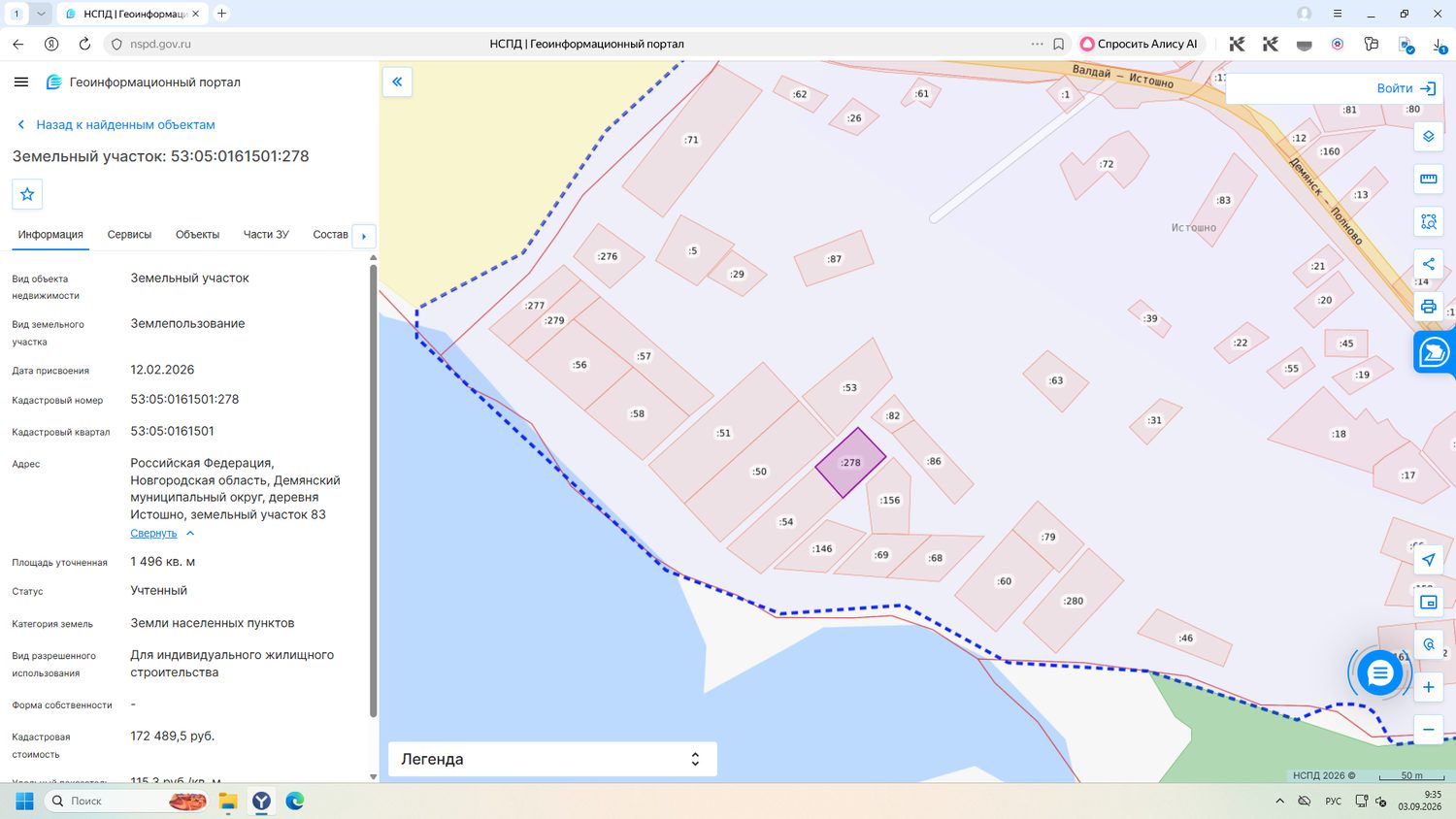Click the Геоинформационный портал logo

click(144, 82)
